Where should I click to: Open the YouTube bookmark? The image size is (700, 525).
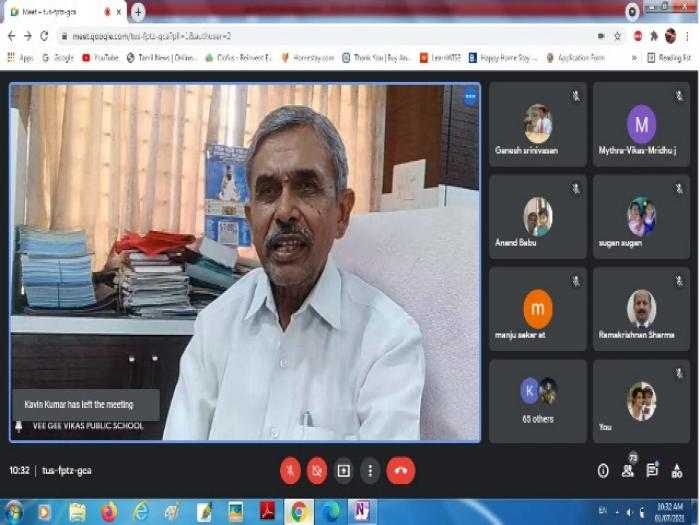tap(100, 58)
